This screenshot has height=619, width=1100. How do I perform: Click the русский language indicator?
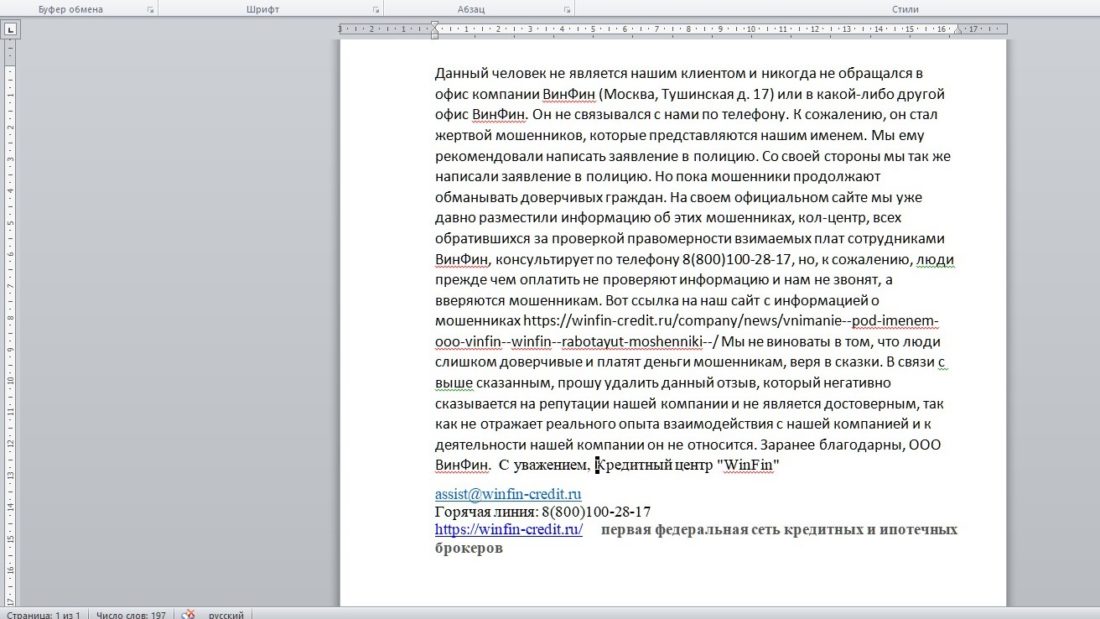tap(226, 615)
